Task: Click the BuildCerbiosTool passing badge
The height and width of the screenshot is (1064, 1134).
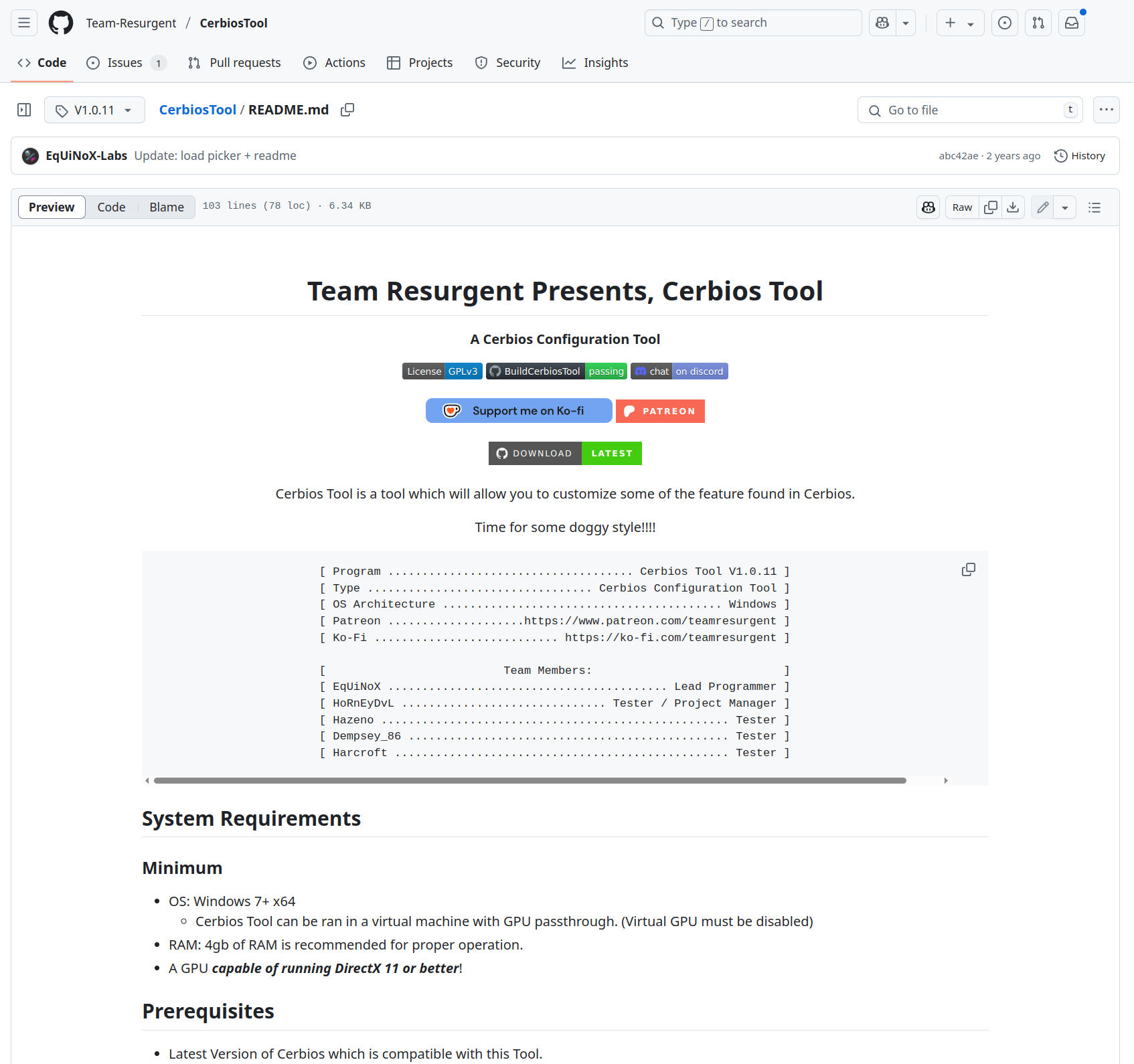Action: [557, 371]
